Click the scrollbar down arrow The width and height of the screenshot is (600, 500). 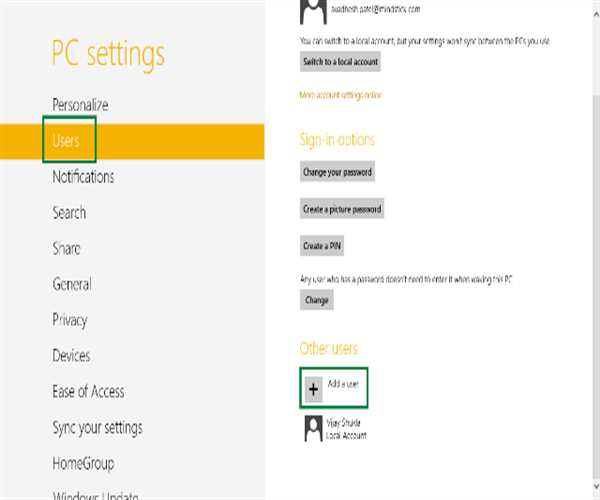(x=596, y=486)
